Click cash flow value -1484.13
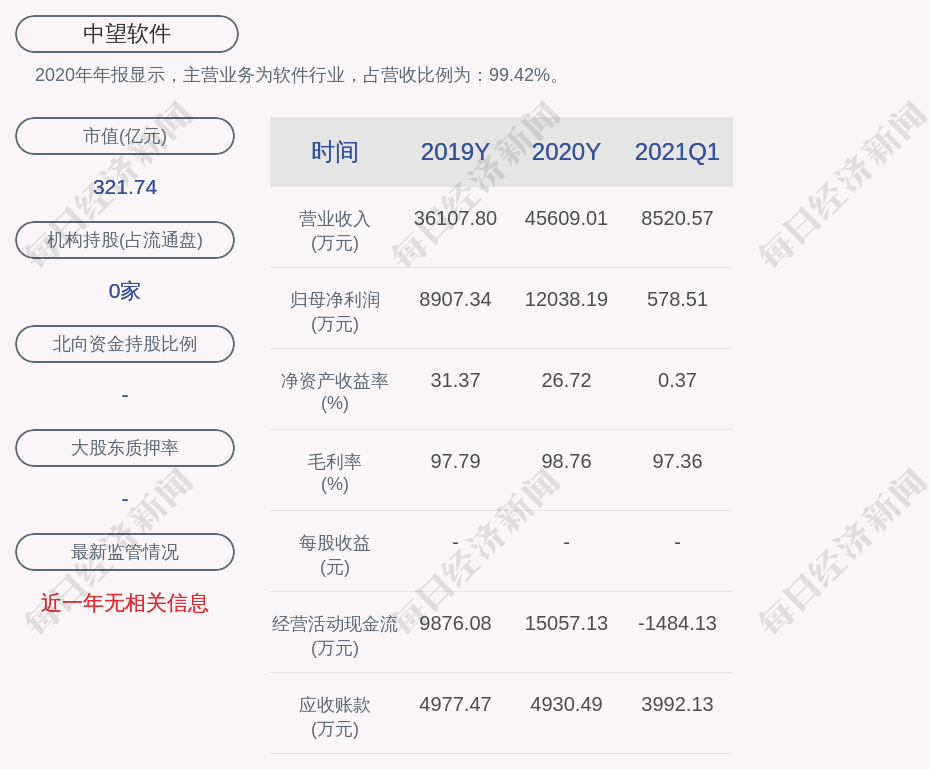Viewport: 930px width, 769px height. point(677,623)
